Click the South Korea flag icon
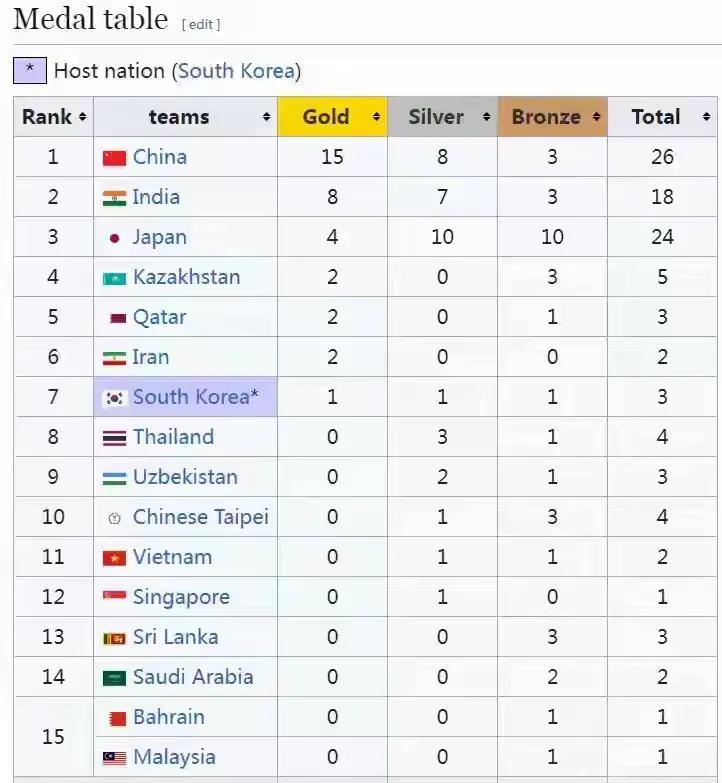This screenshot has width=722, height=783. 114,398
